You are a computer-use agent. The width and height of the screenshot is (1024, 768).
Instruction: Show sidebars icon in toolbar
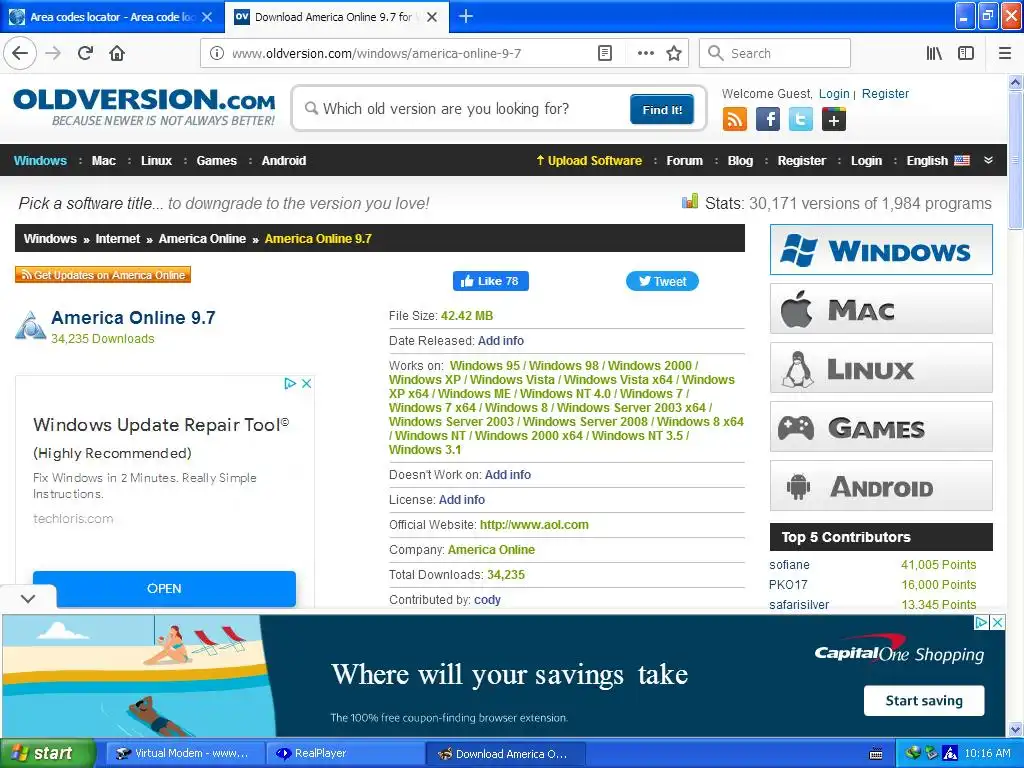click(x=966, y=53)
